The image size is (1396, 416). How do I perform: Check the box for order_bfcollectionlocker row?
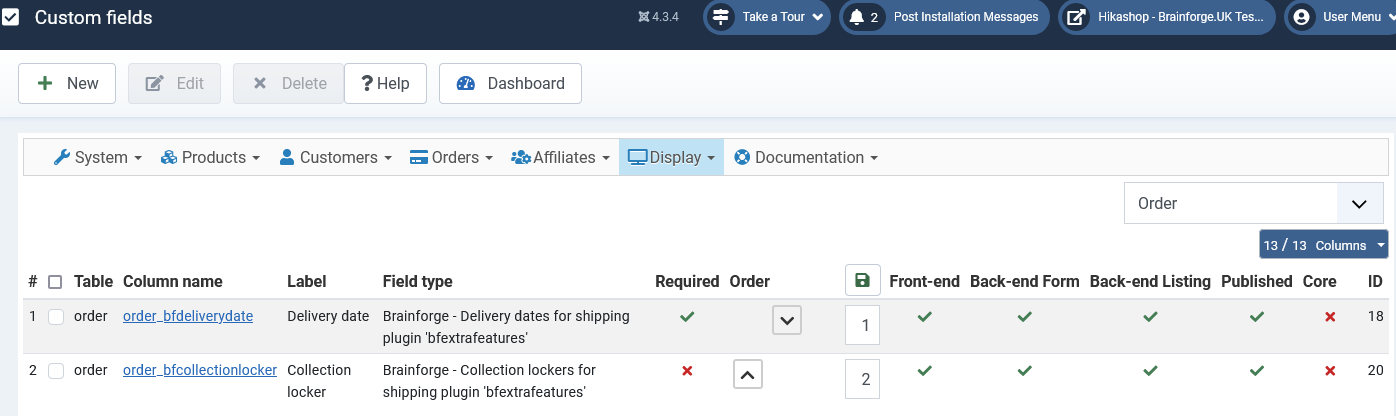tap(56, 370)
